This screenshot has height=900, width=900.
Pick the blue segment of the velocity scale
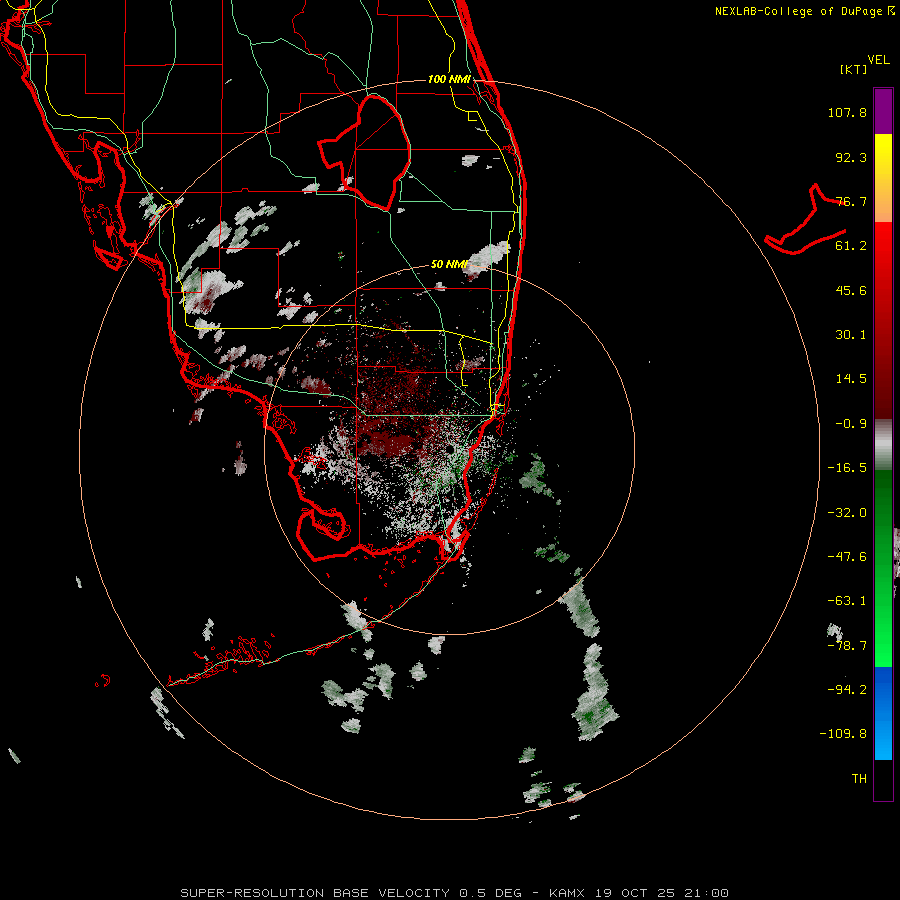(883, 713)
